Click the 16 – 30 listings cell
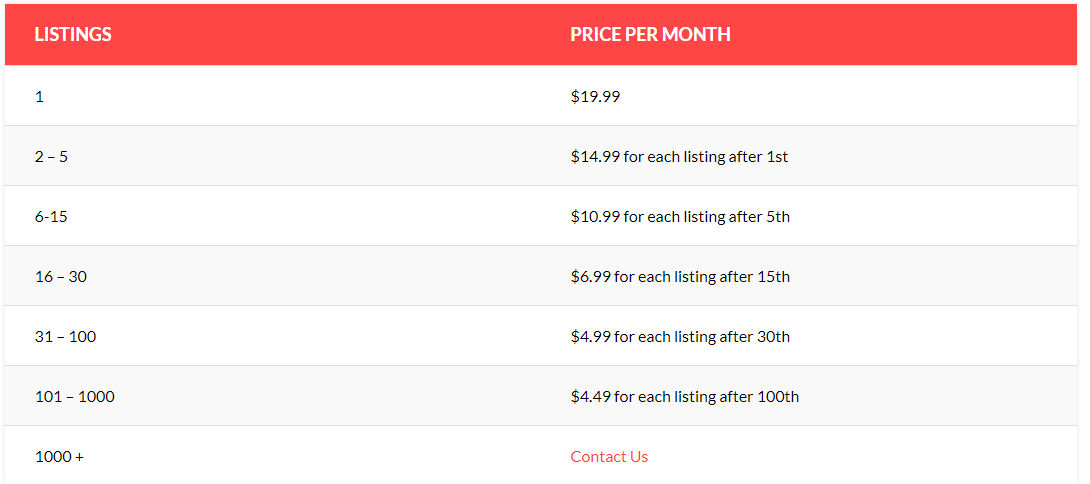Image resolution: width=1090 pixels, height=484 pixels. point(60,277)
